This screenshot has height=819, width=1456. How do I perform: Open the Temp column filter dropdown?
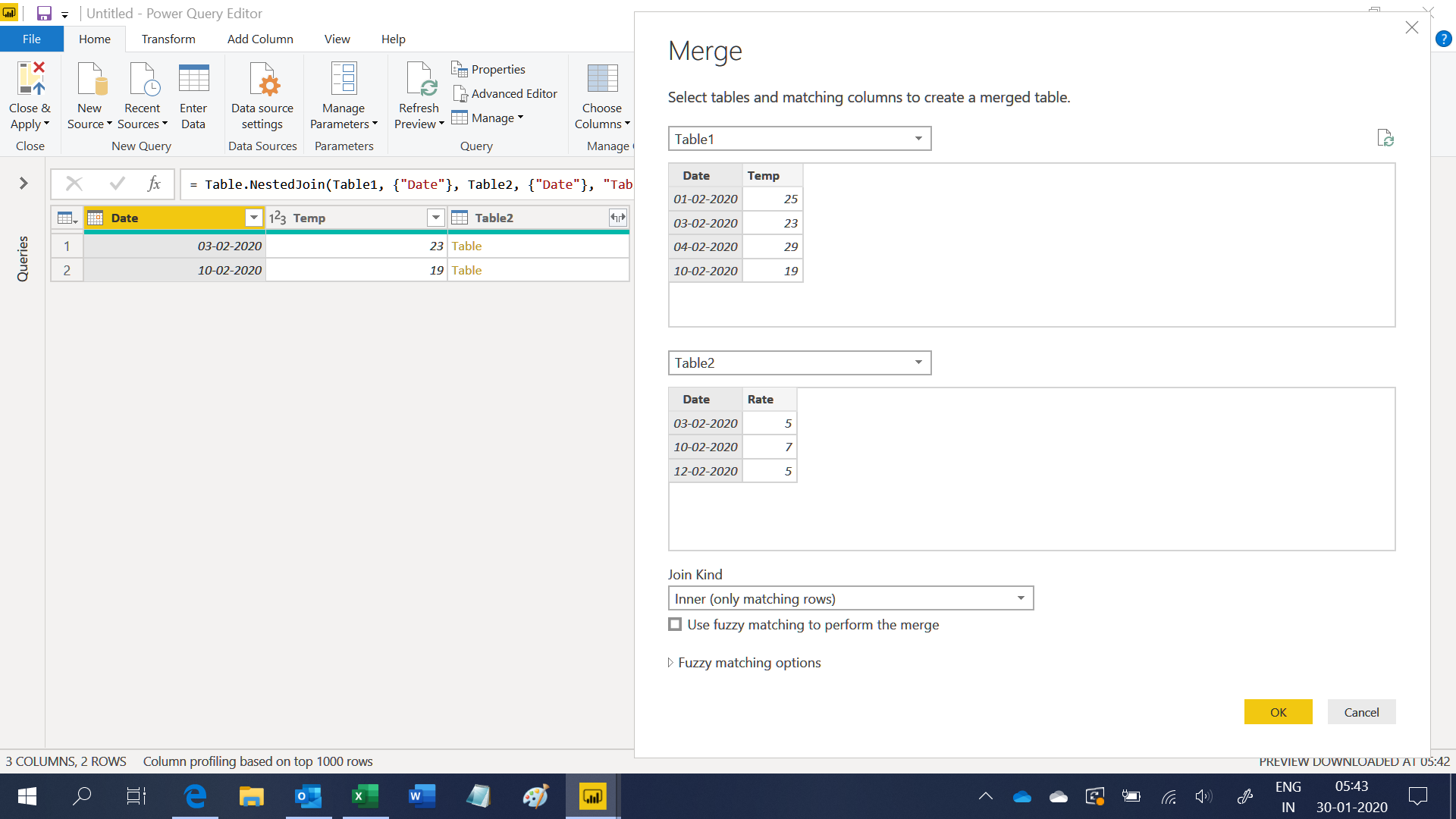pyautogui.click(x=436, y=218)
